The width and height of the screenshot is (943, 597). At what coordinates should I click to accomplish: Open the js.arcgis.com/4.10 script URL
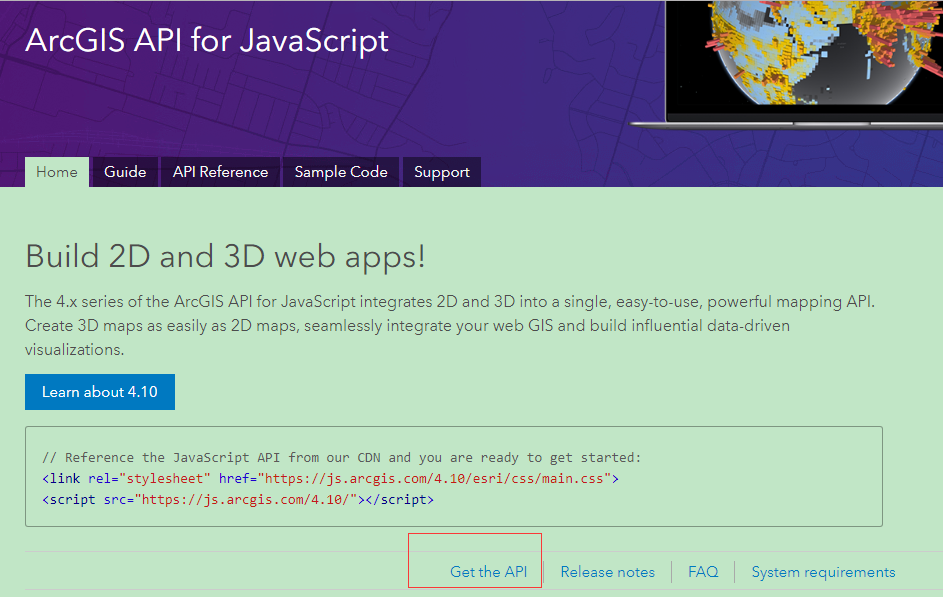pyautogui.click(x=269, y=499)
